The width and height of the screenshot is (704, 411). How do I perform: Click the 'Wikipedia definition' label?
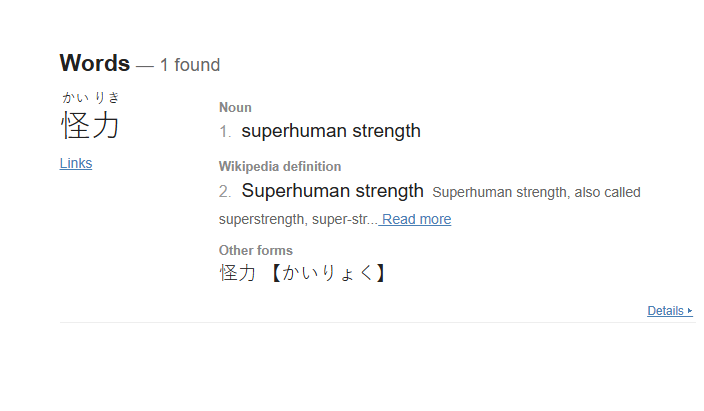point(279,166)
